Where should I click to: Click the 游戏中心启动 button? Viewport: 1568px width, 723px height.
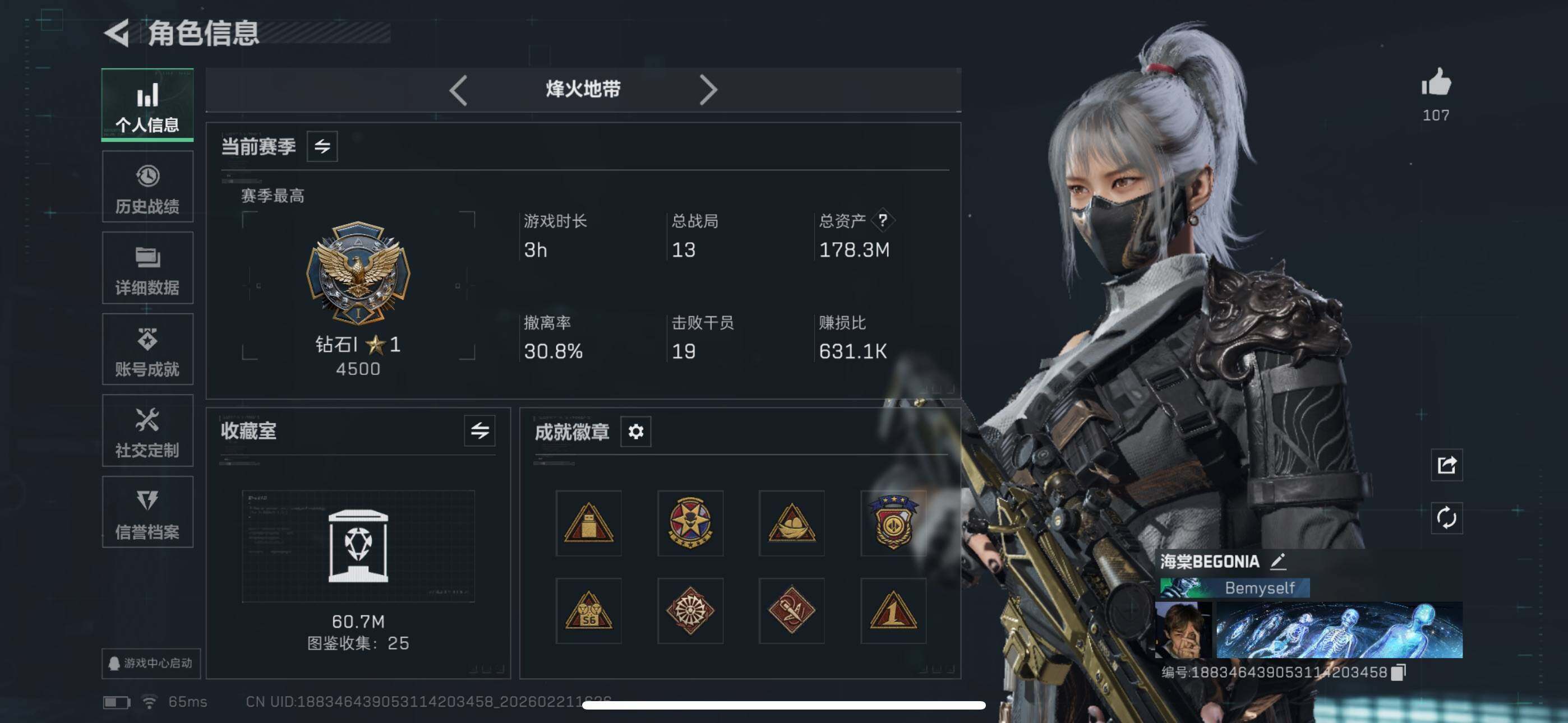click(x=151, y=662)
